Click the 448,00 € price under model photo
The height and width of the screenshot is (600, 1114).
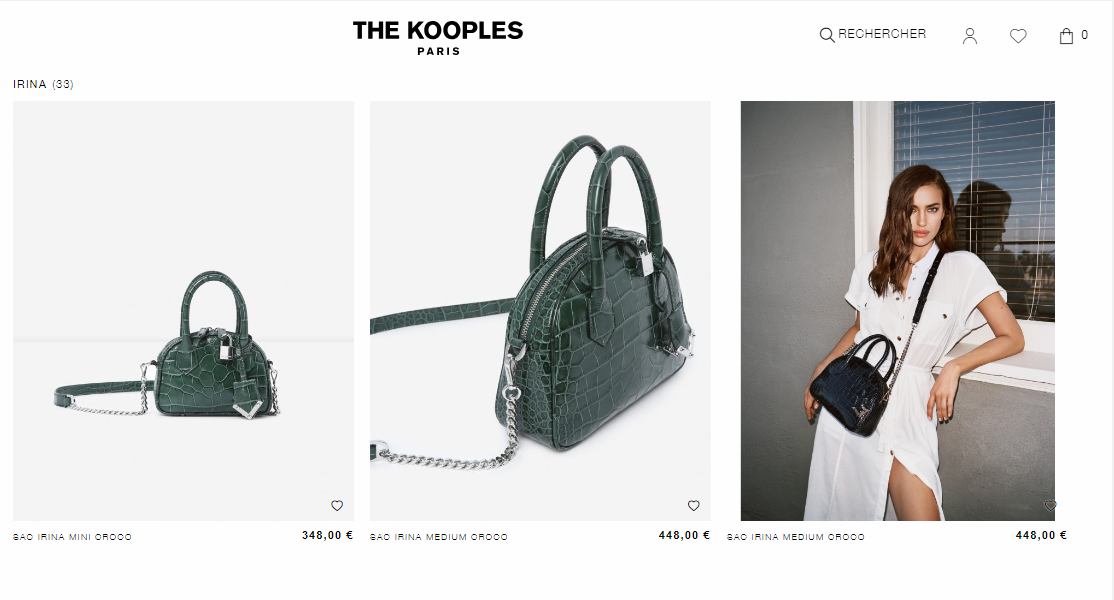coord(1041,535)
